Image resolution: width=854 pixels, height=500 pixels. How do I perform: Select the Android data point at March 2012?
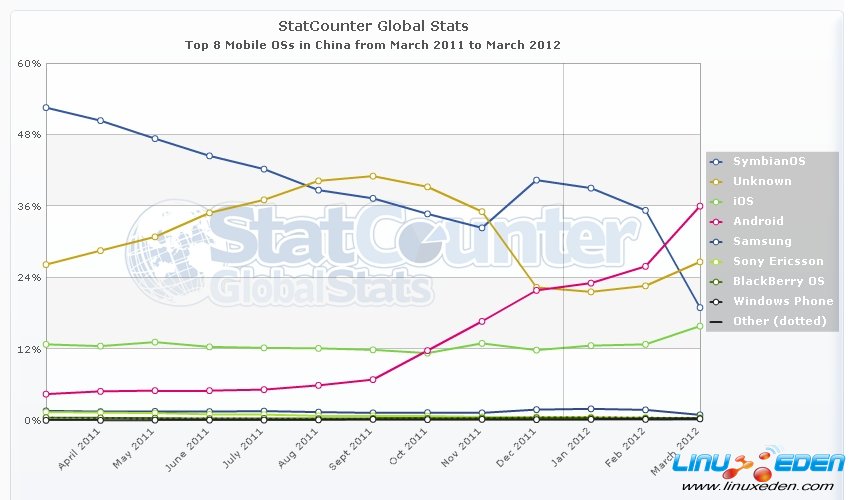(x=700, y=206)
